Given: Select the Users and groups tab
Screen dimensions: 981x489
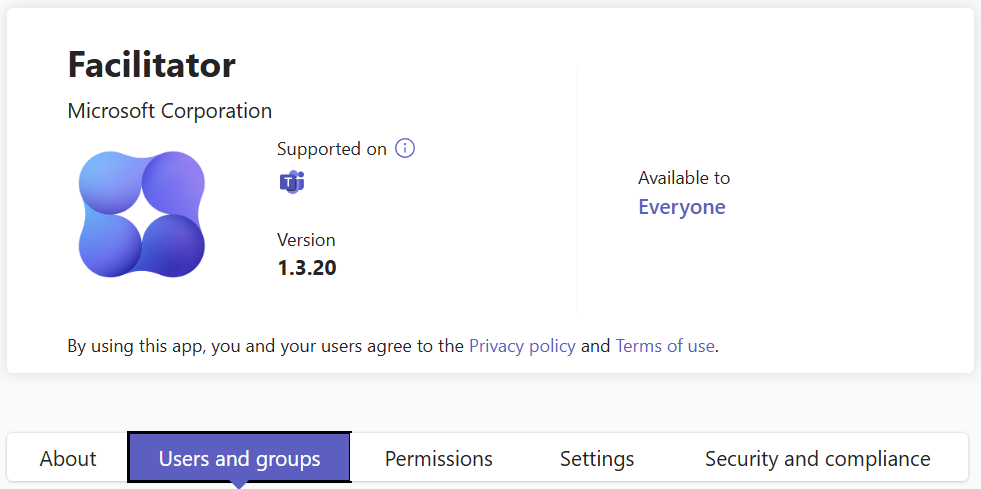Looking at the screenshot, I should coord(239,458).
